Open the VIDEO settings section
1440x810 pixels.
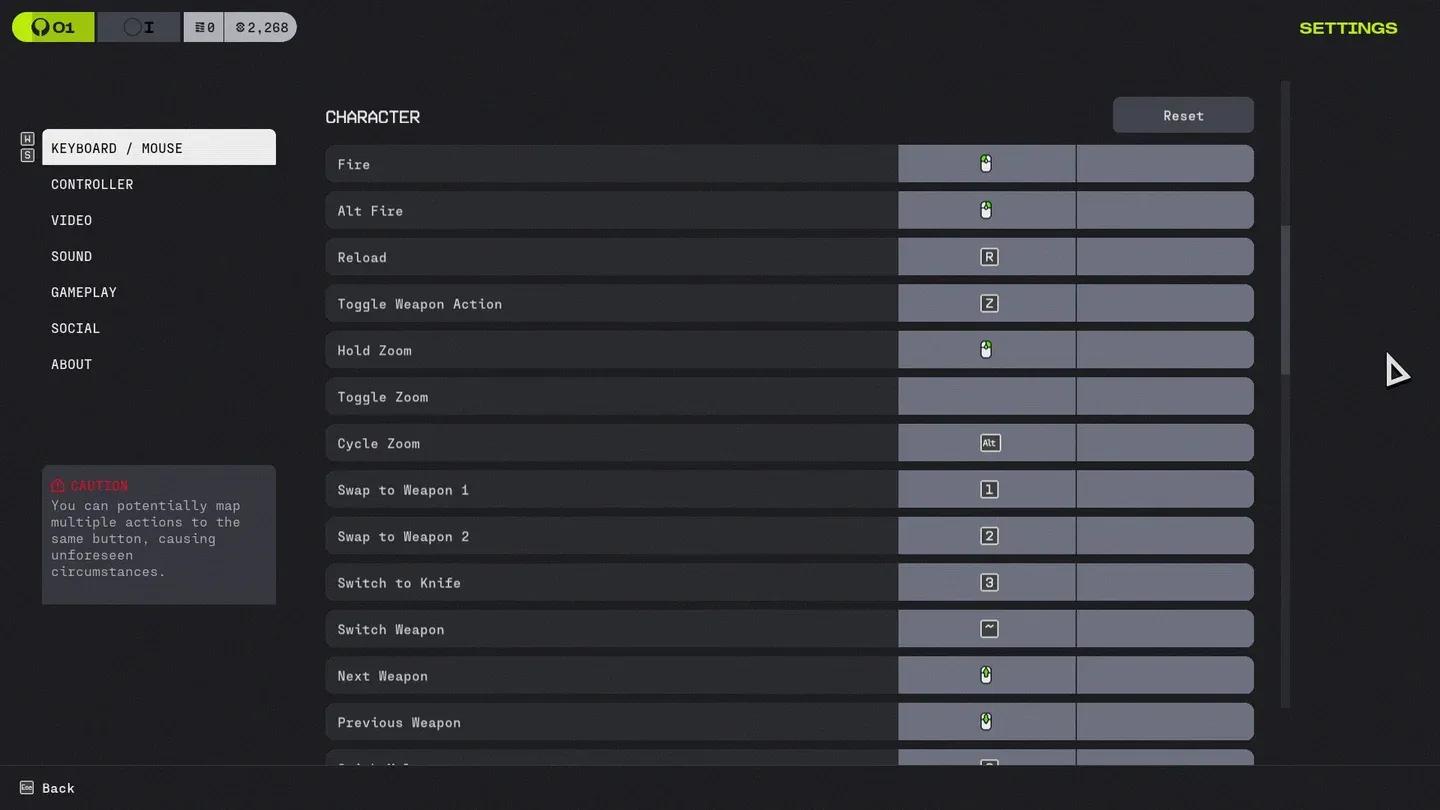71,220
